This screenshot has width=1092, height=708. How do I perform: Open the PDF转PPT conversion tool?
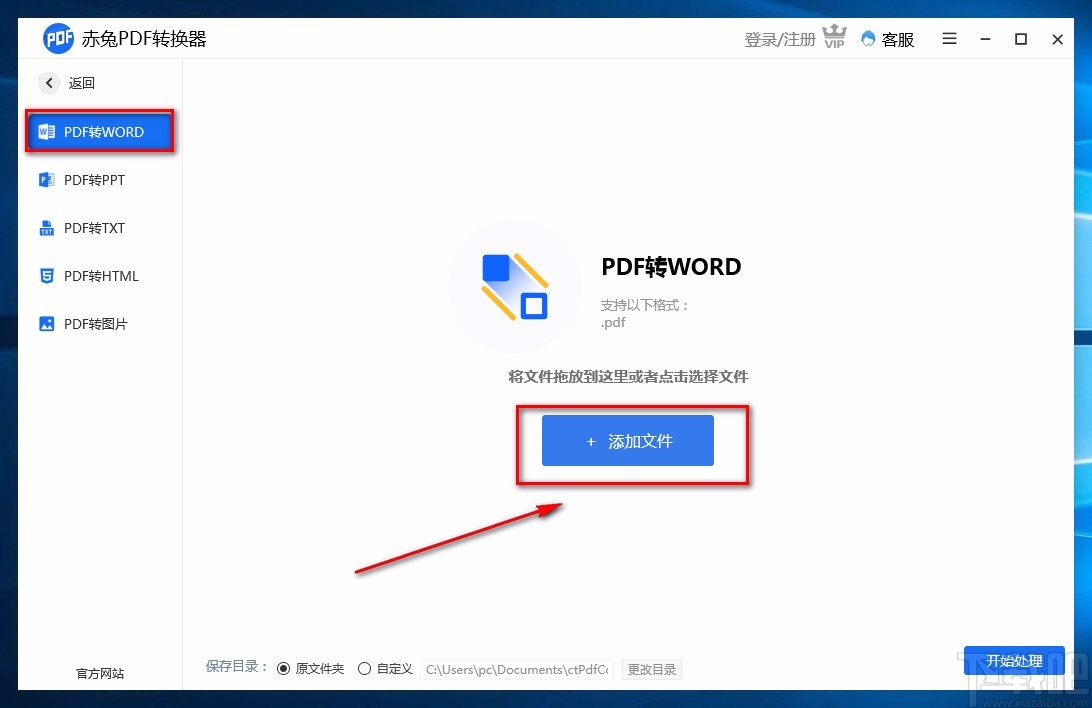pos(94,180)
